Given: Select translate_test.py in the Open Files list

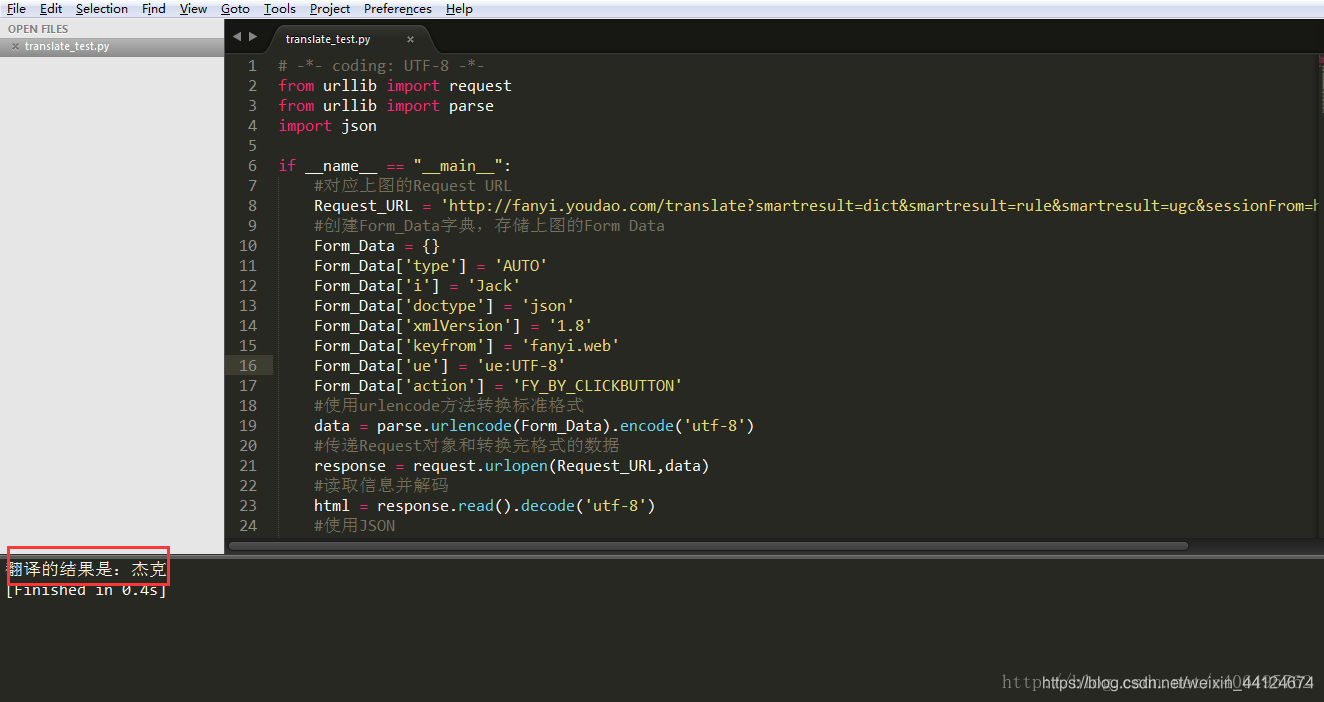Looking at the screenshot, I should tap(67, 47).
